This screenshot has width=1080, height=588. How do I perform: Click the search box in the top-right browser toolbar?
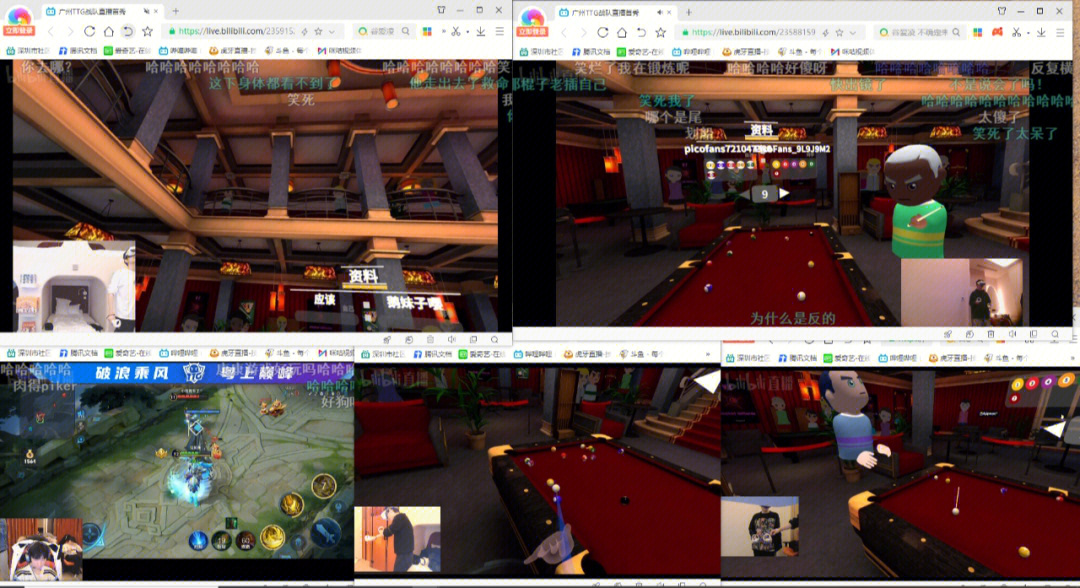(920, 32)
